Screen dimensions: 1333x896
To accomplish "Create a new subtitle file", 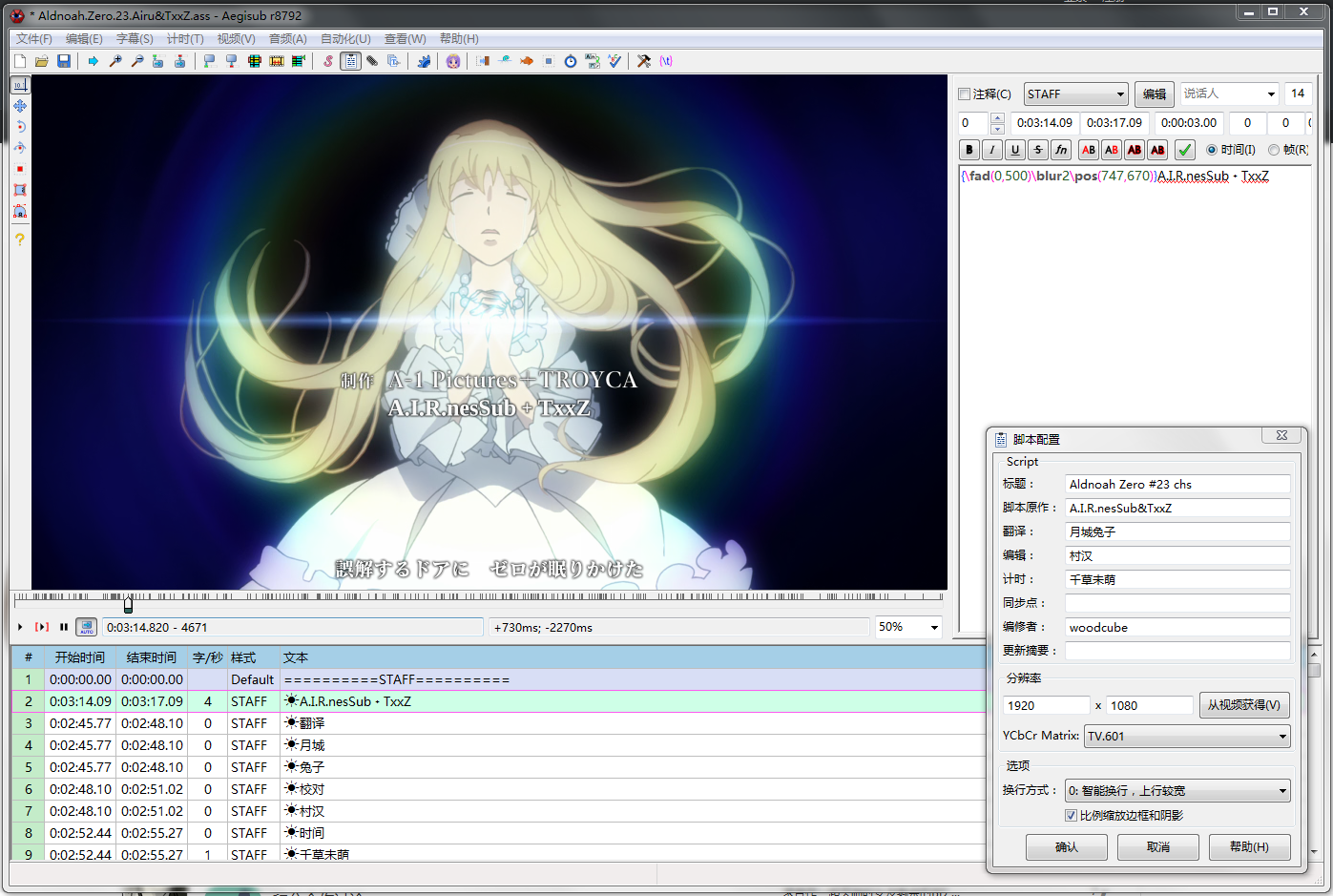I will 20,61.
